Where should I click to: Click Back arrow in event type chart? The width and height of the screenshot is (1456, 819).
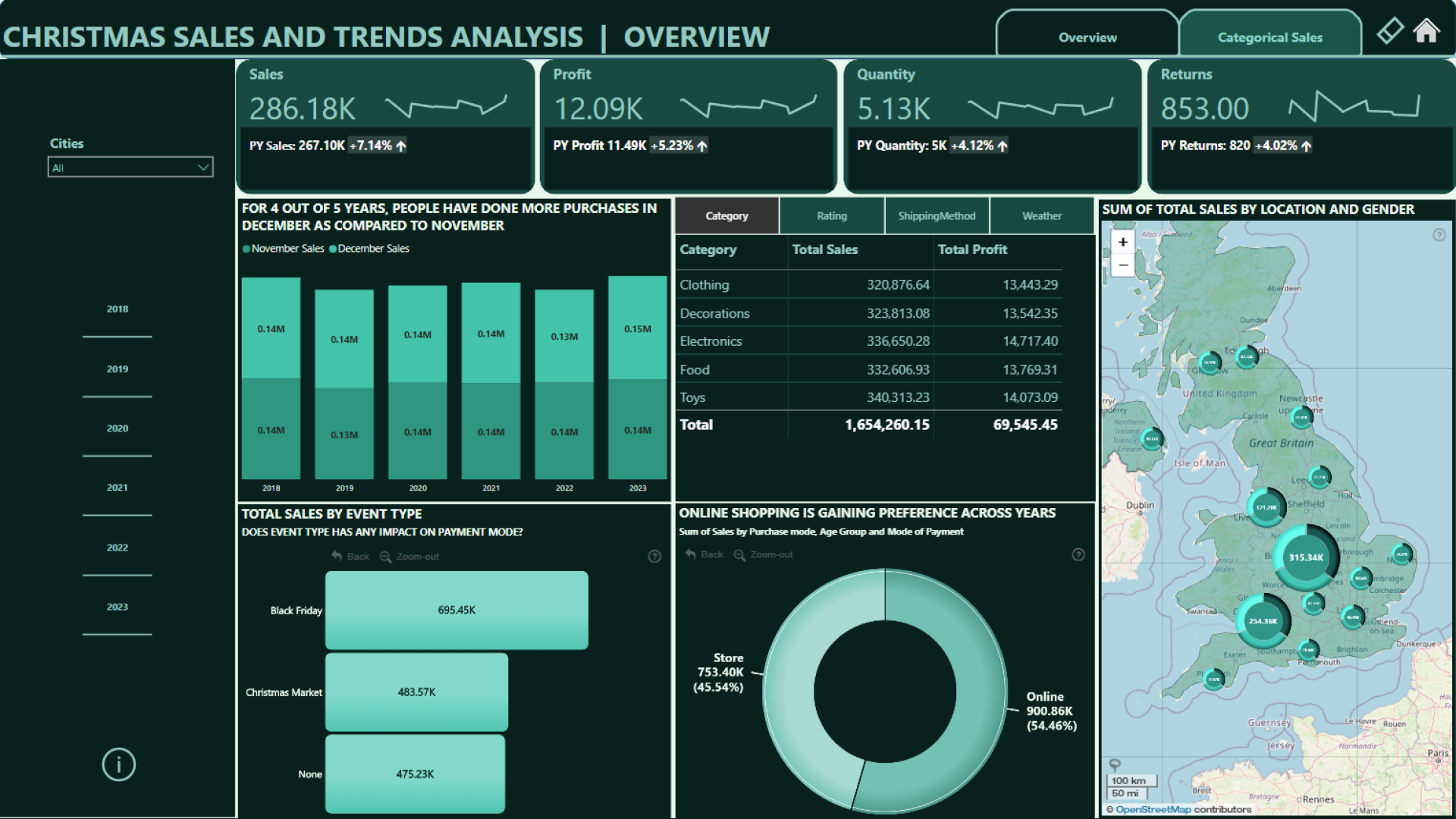350,557
